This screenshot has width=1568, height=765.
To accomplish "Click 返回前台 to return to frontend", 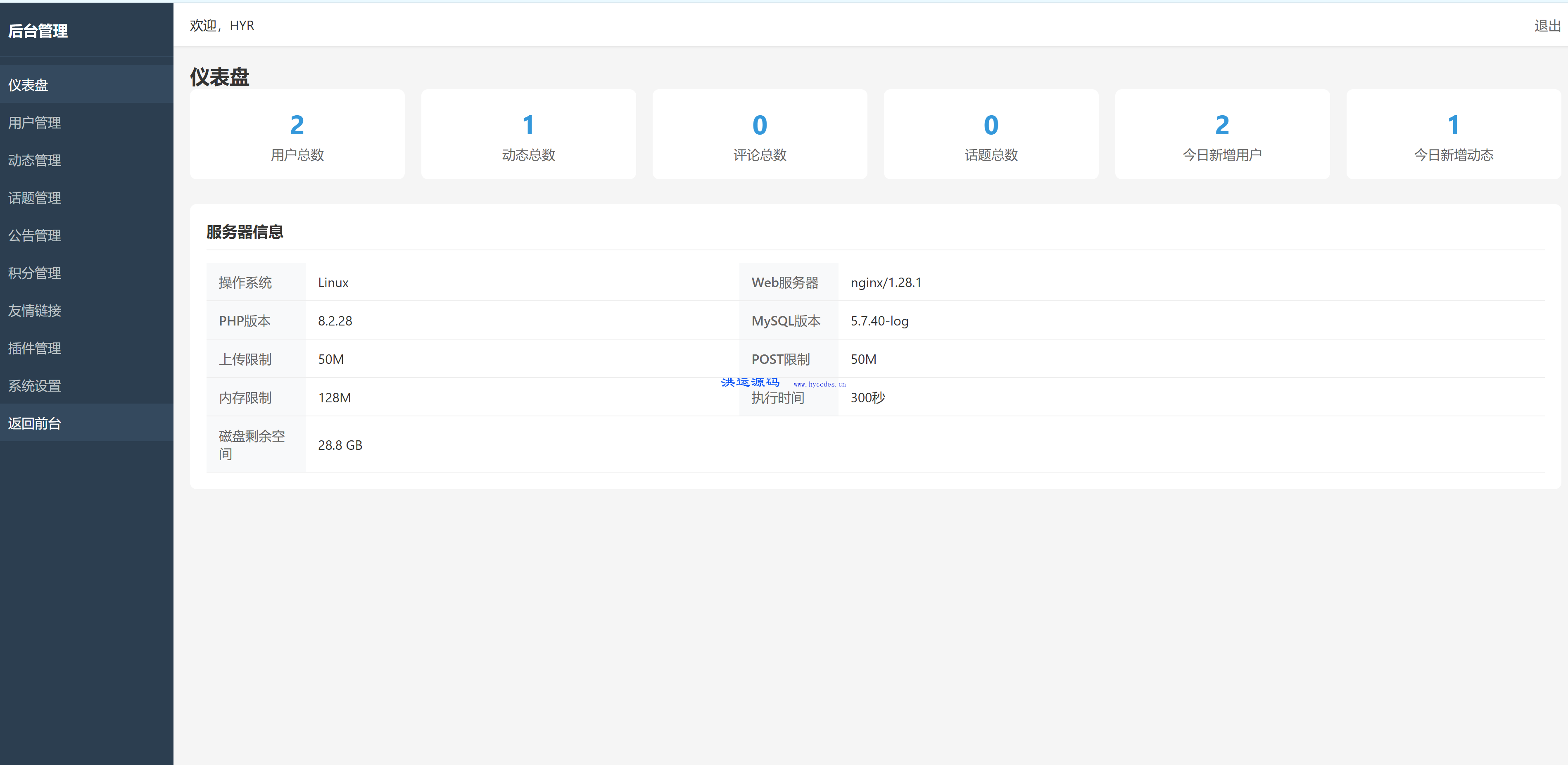I will [35, 423].
